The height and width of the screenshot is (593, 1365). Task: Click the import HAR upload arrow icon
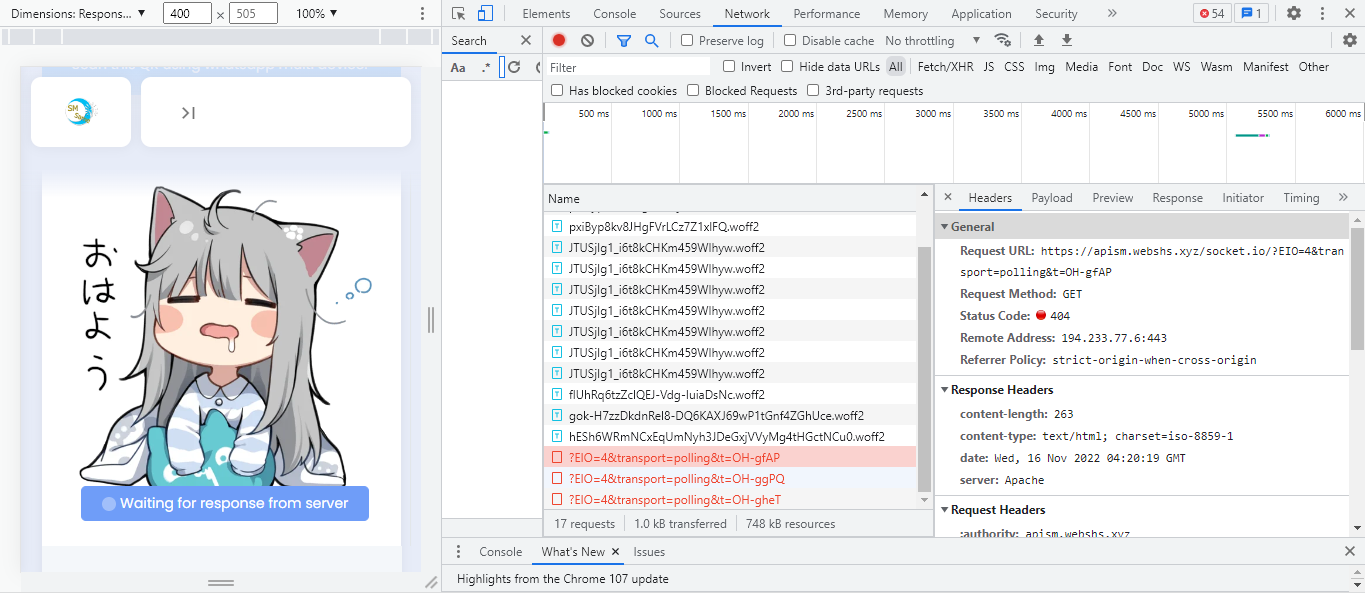point(1039,41)
